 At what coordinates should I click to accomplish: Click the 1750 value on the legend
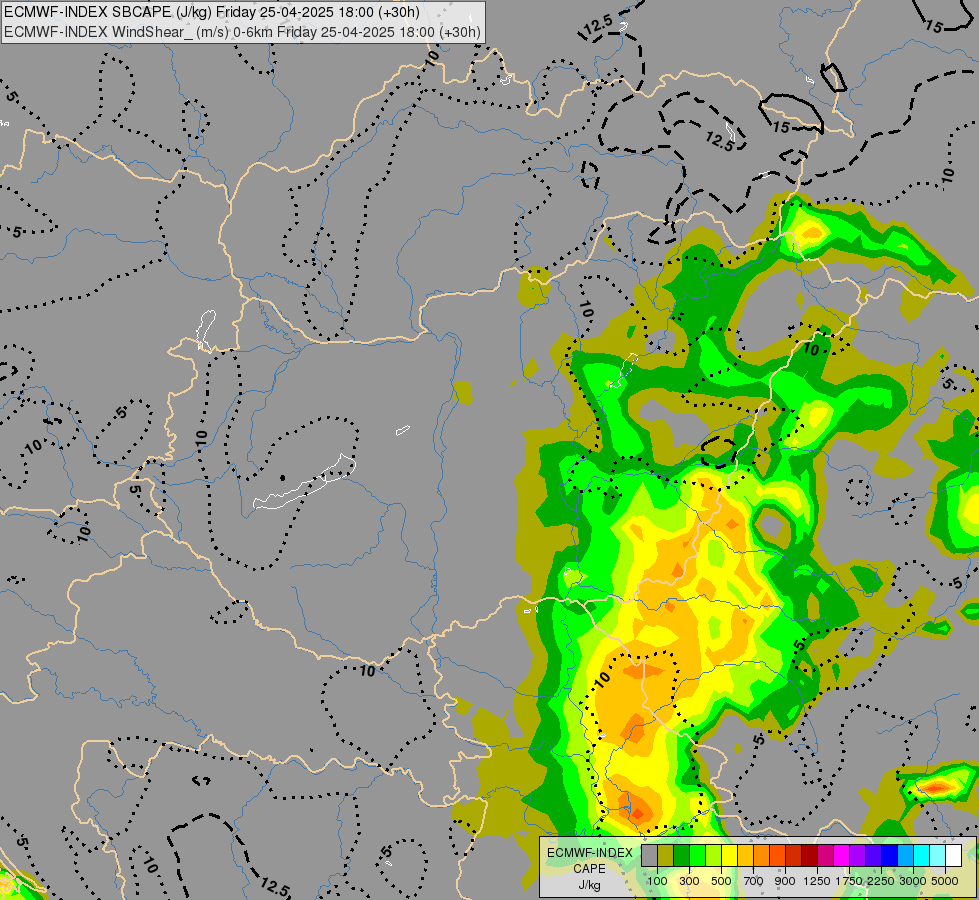[x=849, y=881]
